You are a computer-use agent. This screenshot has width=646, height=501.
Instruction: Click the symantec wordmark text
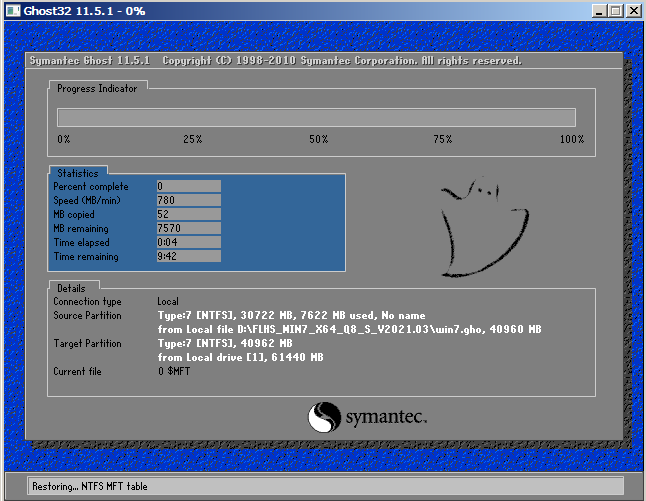pyautogui.click(x=386, y=417)
